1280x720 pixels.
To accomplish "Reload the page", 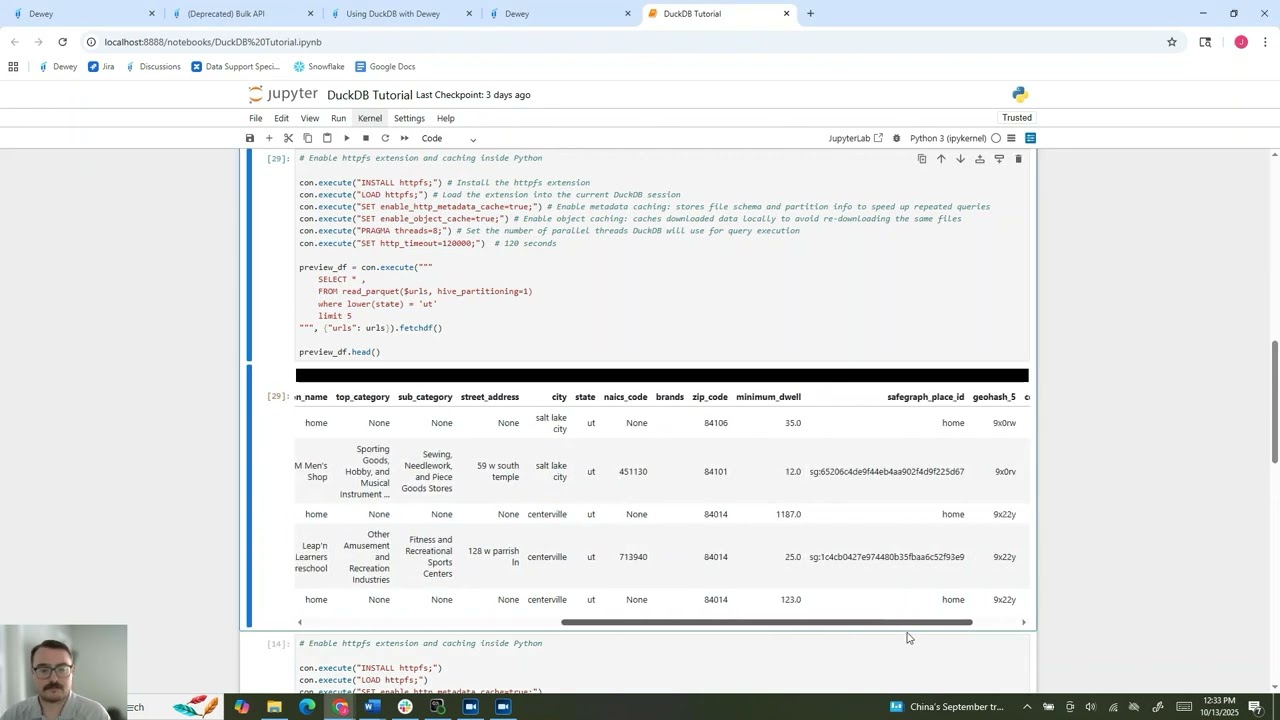I will (62, 42).
